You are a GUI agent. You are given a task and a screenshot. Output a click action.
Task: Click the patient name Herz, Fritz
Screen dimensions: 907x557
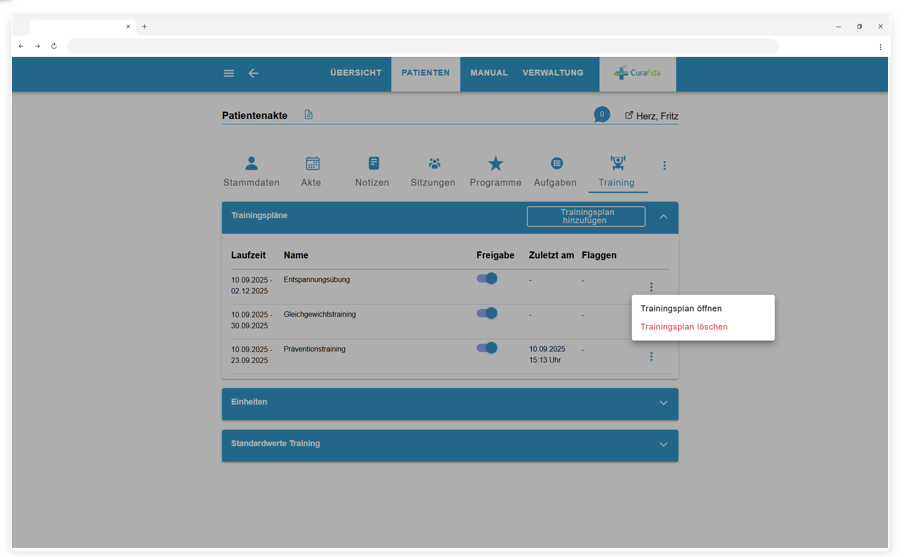coord(657,116)
